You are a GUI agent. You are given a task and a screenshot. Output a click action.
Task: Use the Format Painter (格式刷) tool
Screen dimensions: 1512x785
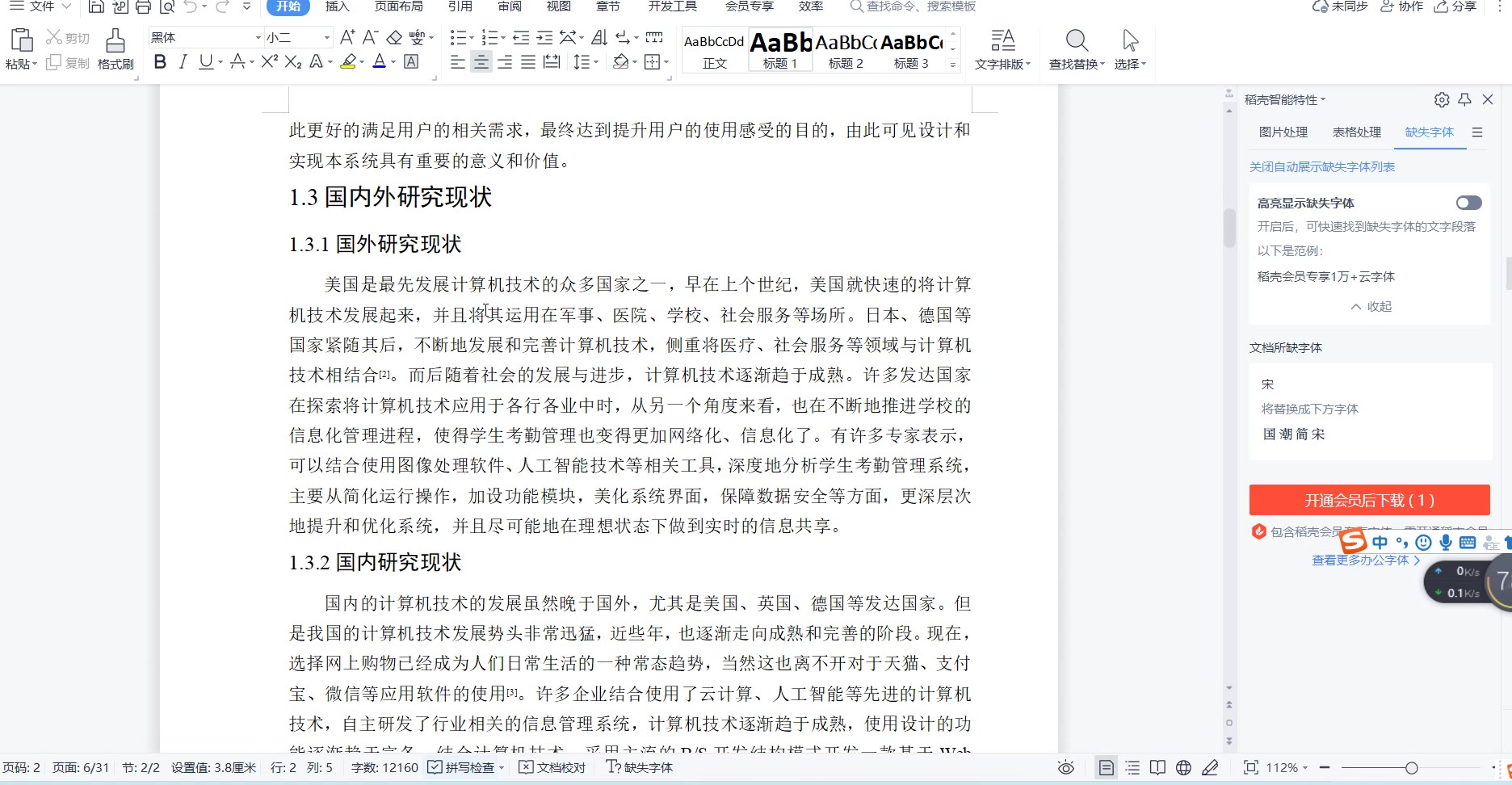tap(115, 49)
